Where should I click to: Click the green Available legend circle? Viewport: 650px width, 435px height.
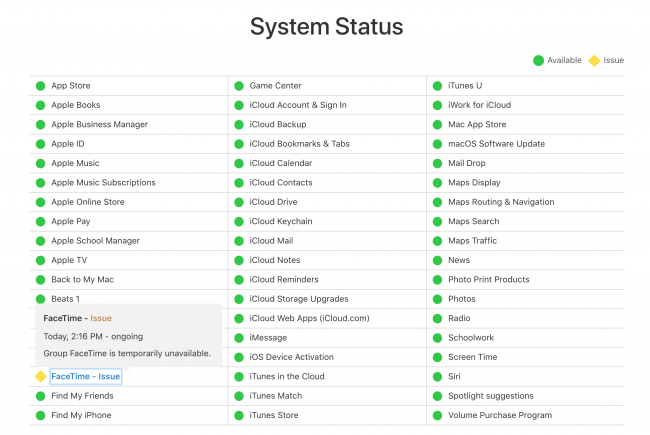pos(538,61)
